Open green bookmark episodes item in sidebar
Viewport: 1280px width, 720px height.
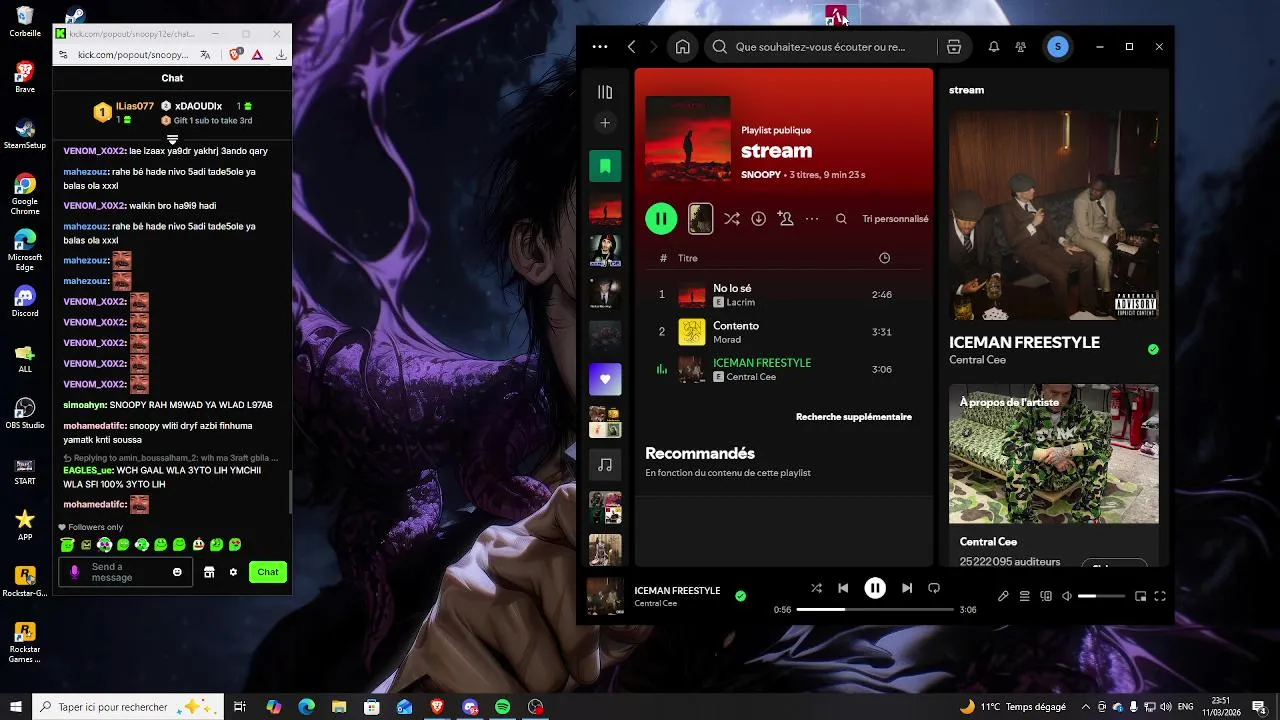pos(605,166)
